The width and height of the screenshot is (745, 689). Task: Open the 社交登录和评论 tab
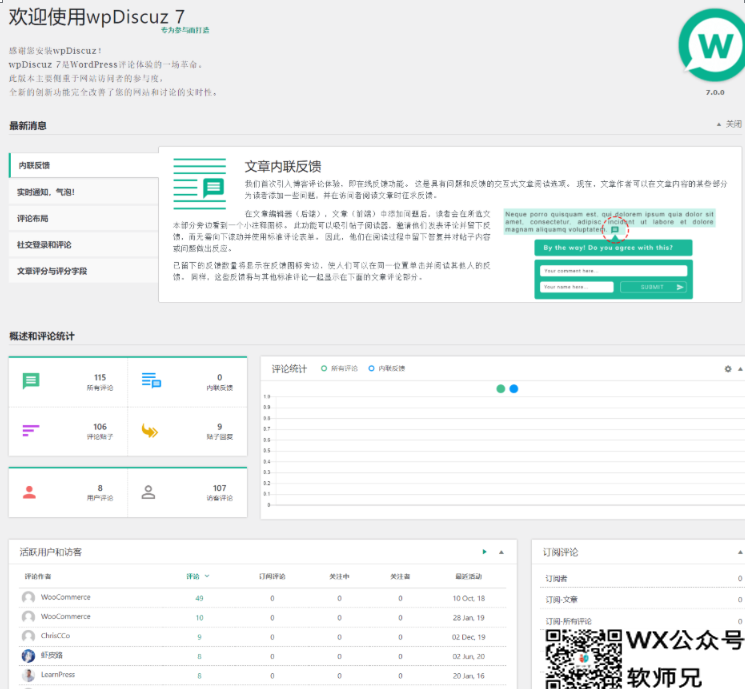(x=84, y=245)
